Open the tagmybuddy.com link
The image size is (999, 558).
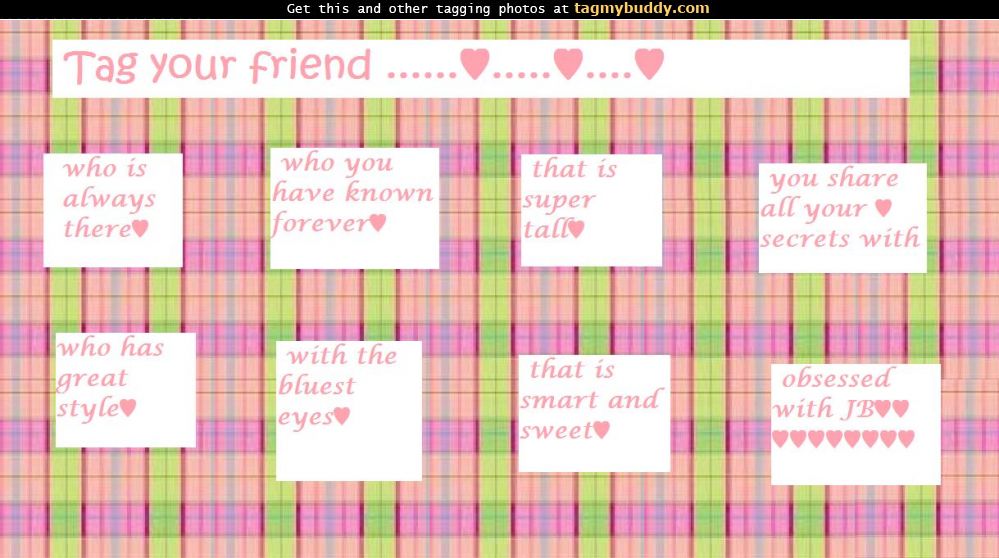[642, 9]
